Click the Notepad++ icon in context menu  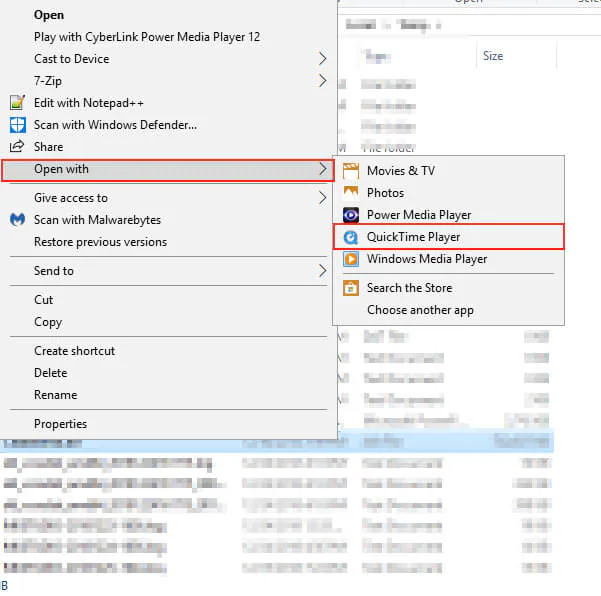click(x=17, y=103)
